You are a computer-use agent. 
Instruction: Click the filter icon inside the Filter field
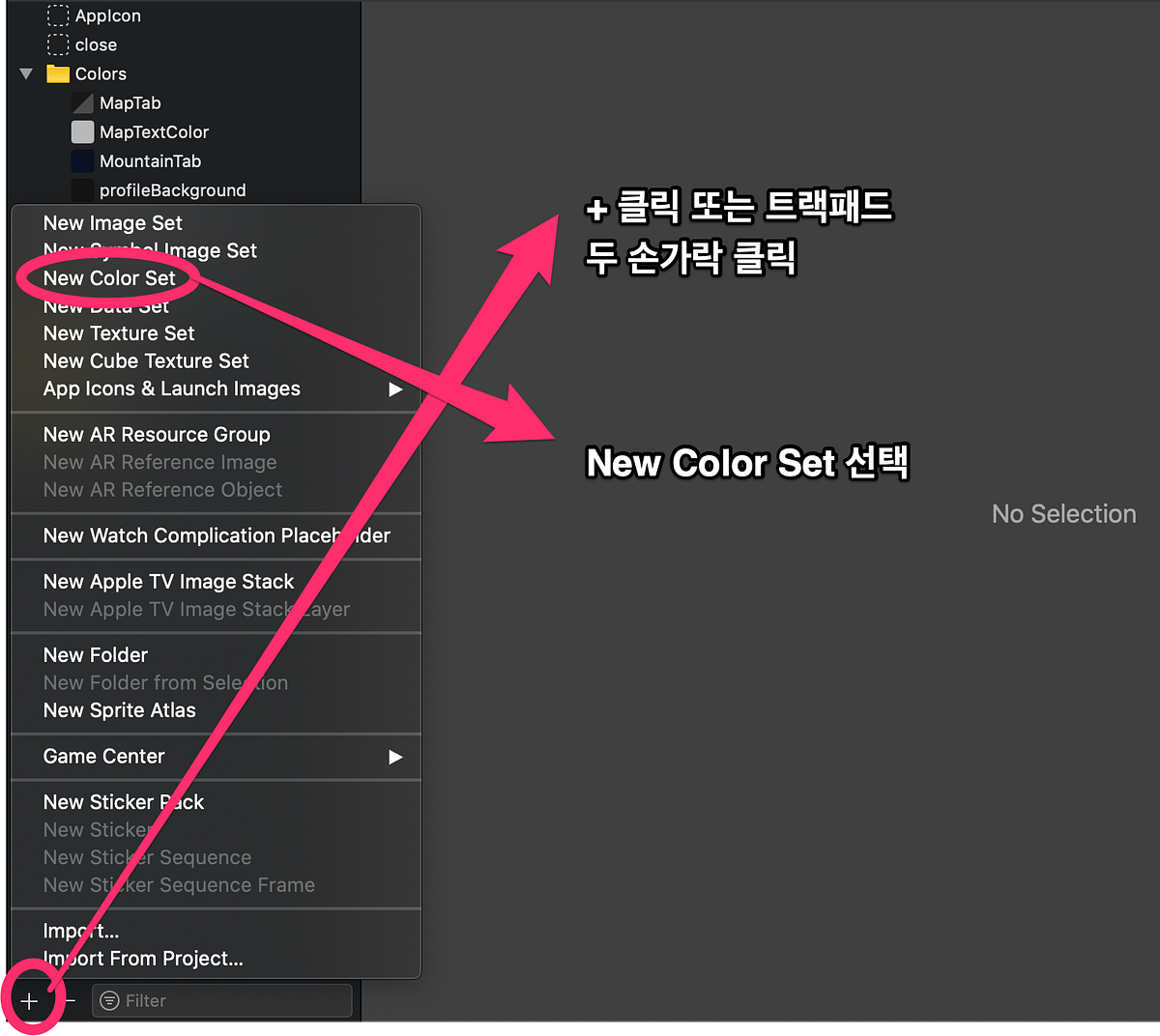(109, 1000)
